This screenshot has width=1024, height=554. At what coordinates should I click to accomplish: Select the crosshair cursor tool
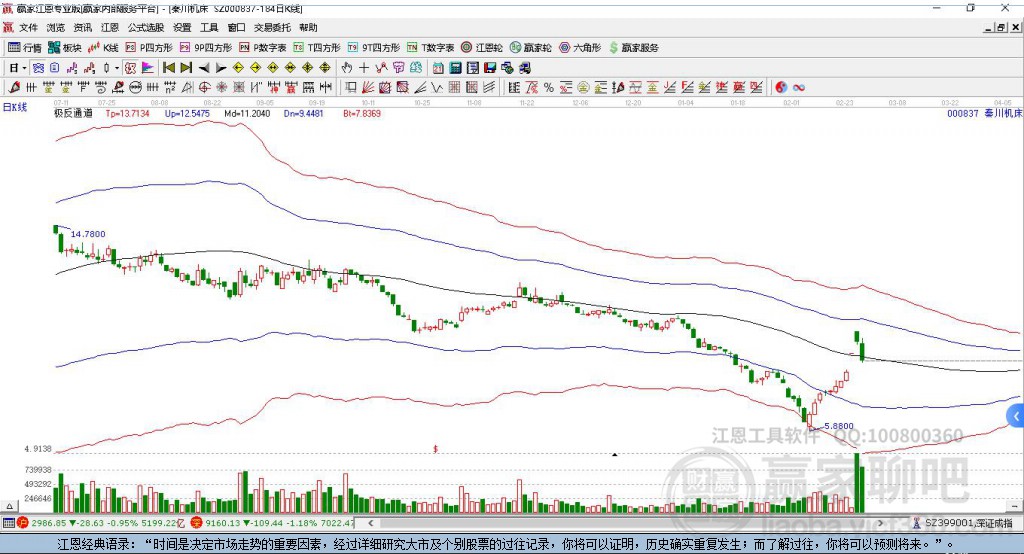[x=364, y=68]
